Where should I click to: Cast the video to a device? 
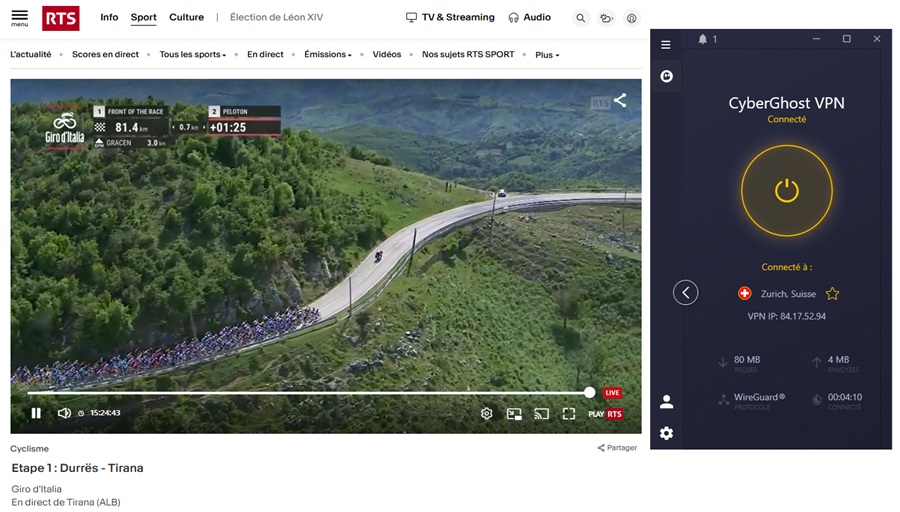[x=541, y=413]
